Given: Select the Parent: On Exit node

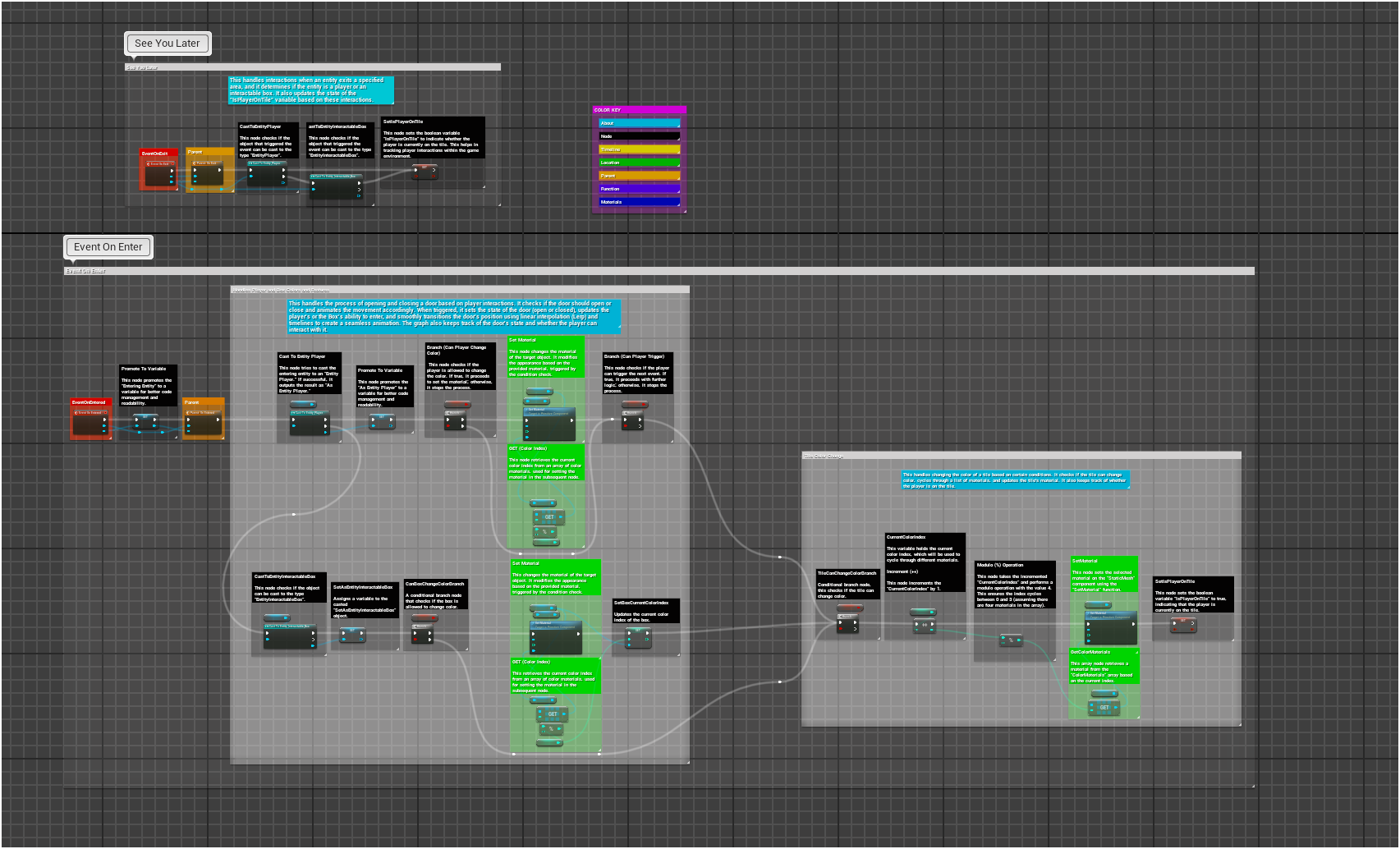Looking at the screenshot, I should (207, 173).
